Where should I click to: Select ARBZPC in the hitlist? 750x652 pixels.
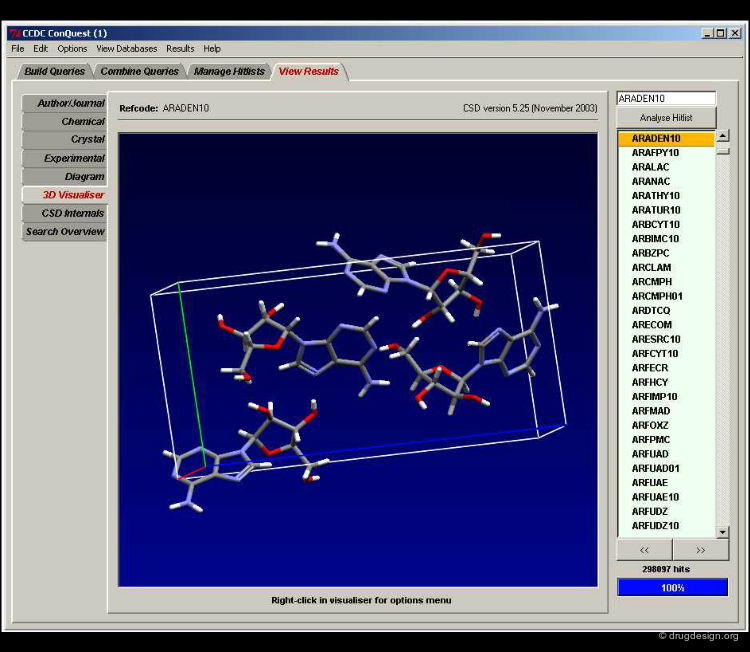(666, 253)
